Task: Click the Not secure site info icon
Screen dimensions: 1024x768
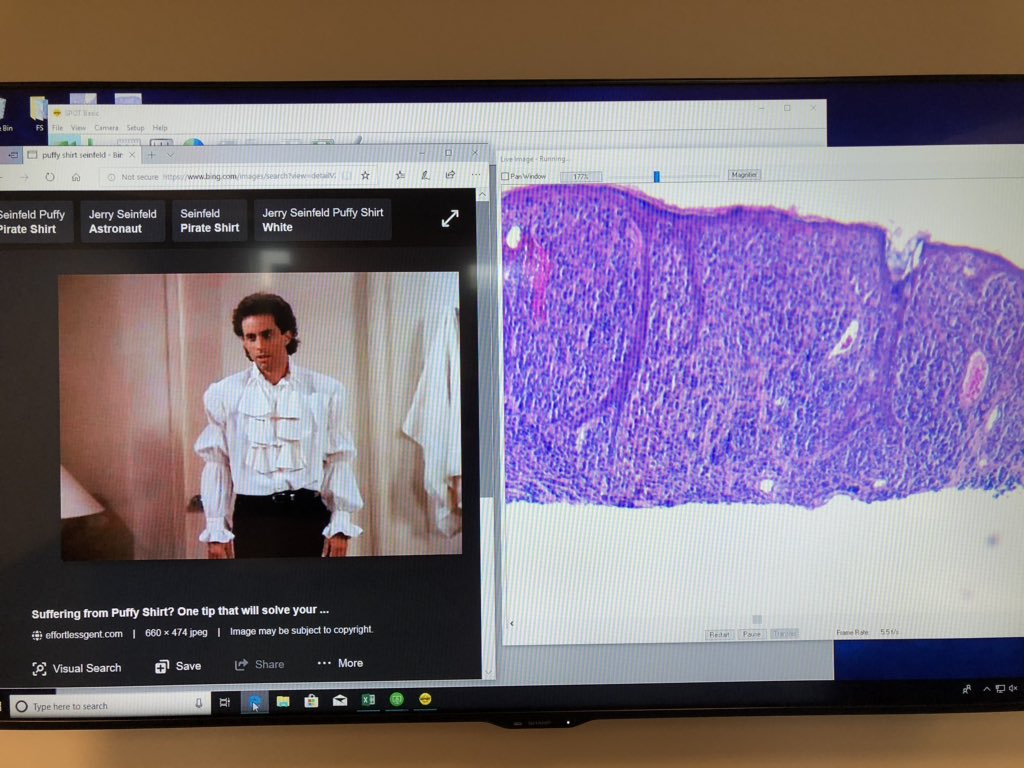Action: click(x=111, y=177)
